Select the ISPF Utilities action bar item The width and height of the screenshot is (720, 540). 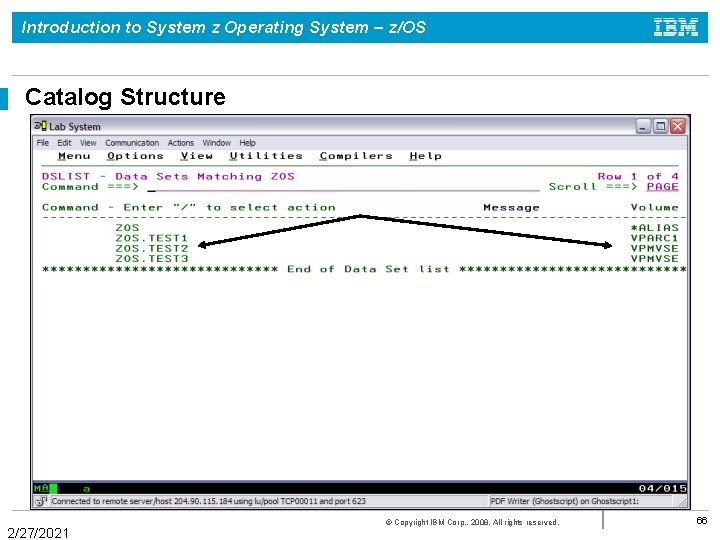tap(266, 156)
